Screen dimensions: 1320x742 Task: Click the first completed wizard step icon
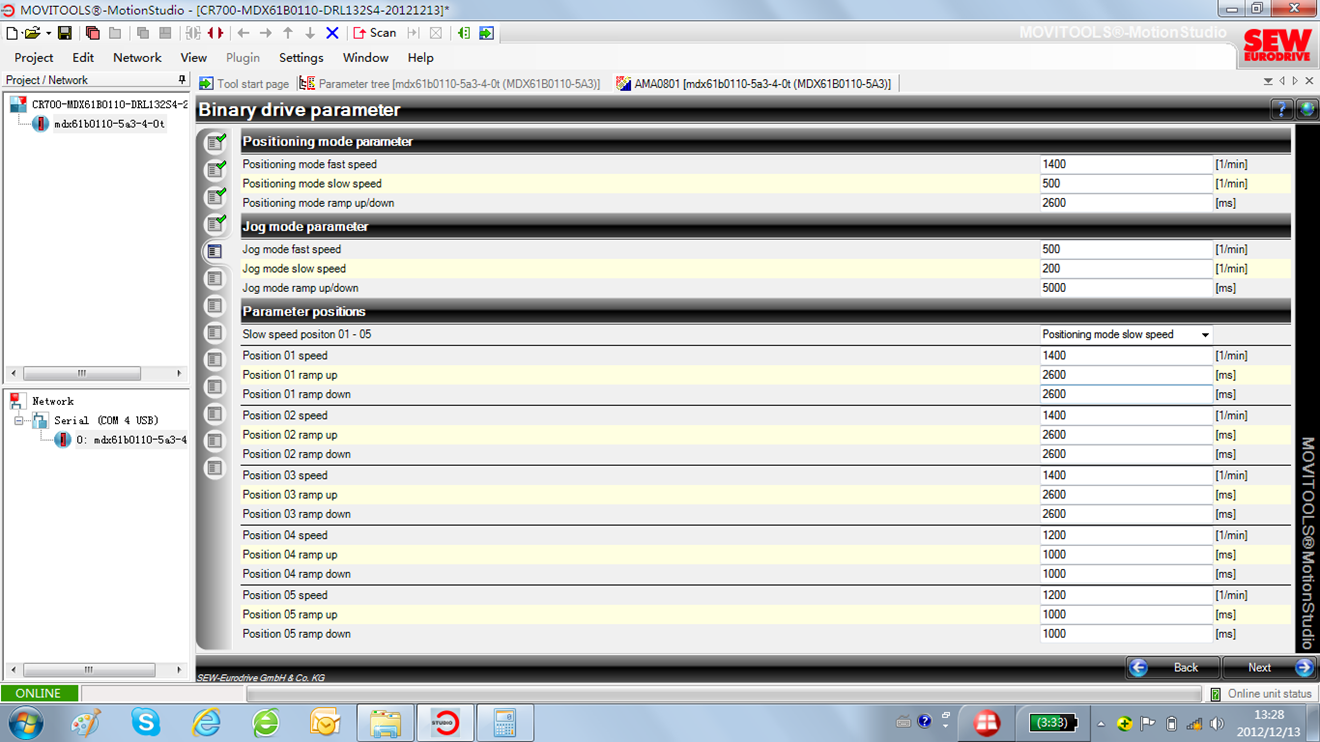214,143
